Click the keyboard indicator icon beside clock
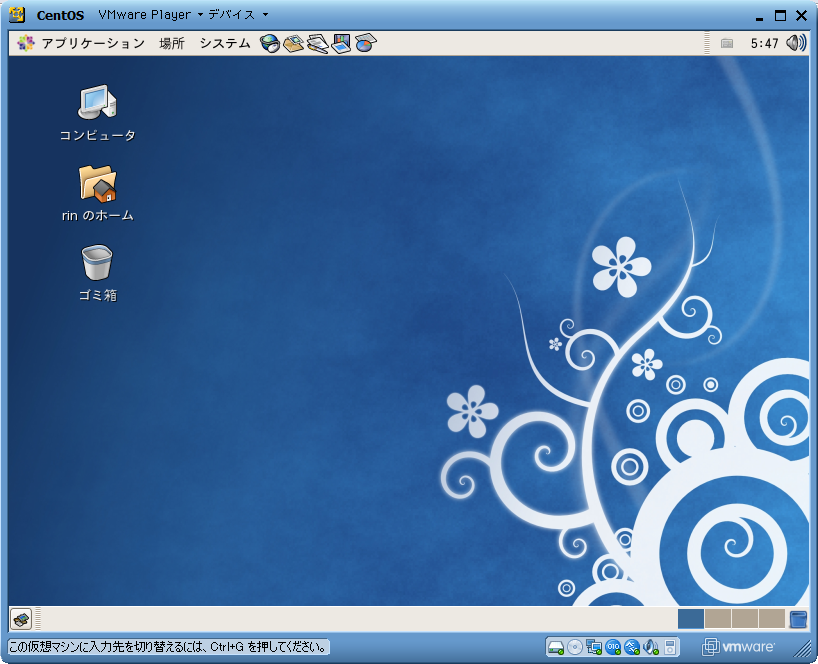818x664 pixels. [727, 43]
